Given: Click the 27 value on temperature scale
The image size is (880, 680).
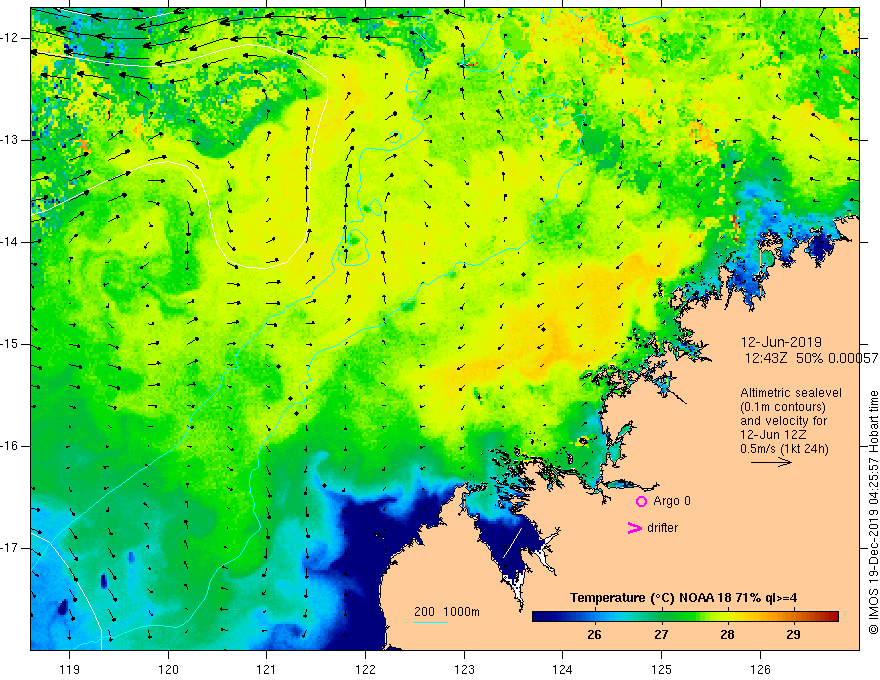Looking at the screenshot, I should (x=661, y=635).
